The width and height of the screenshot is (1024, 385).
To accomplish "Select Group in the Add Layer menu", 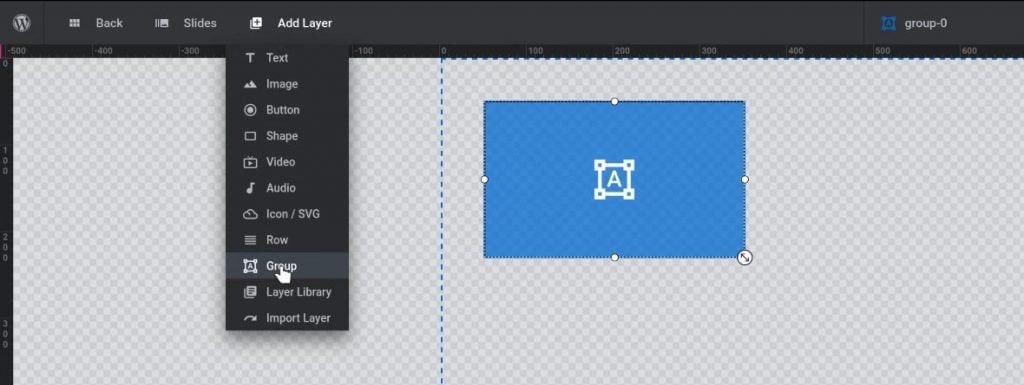I will pyautogui.click(x=287, y=266).
